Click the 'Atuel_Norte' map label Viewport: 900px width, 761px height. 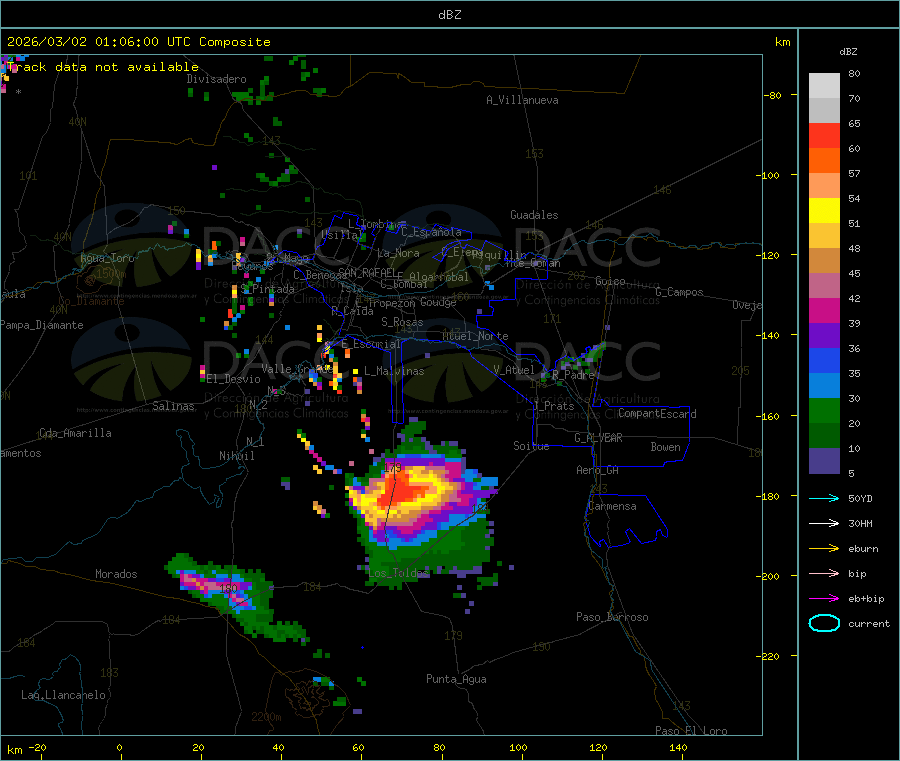click(475, 336)
